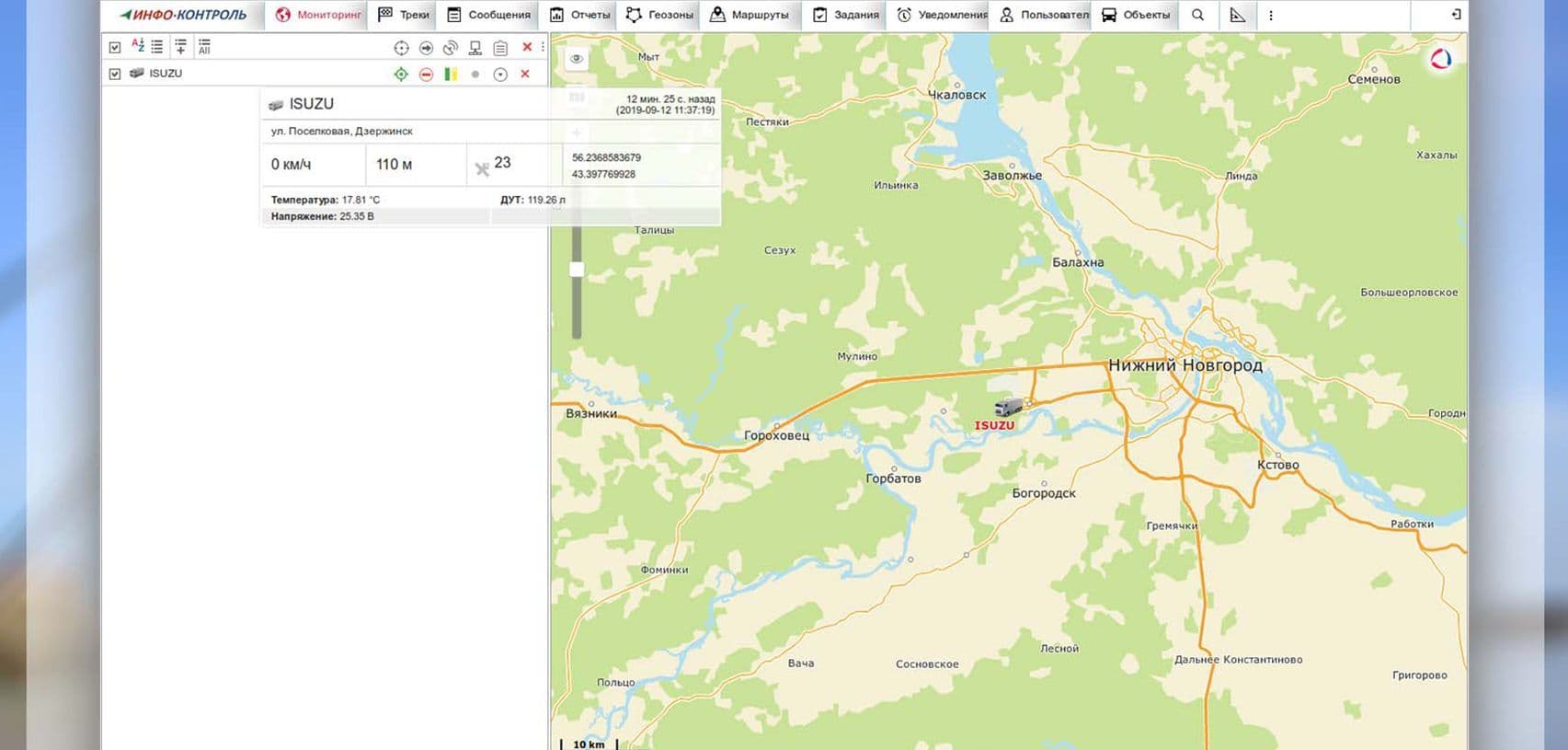
Task: Click the header crosshair tracking icon
Action: tap(401, 48)
